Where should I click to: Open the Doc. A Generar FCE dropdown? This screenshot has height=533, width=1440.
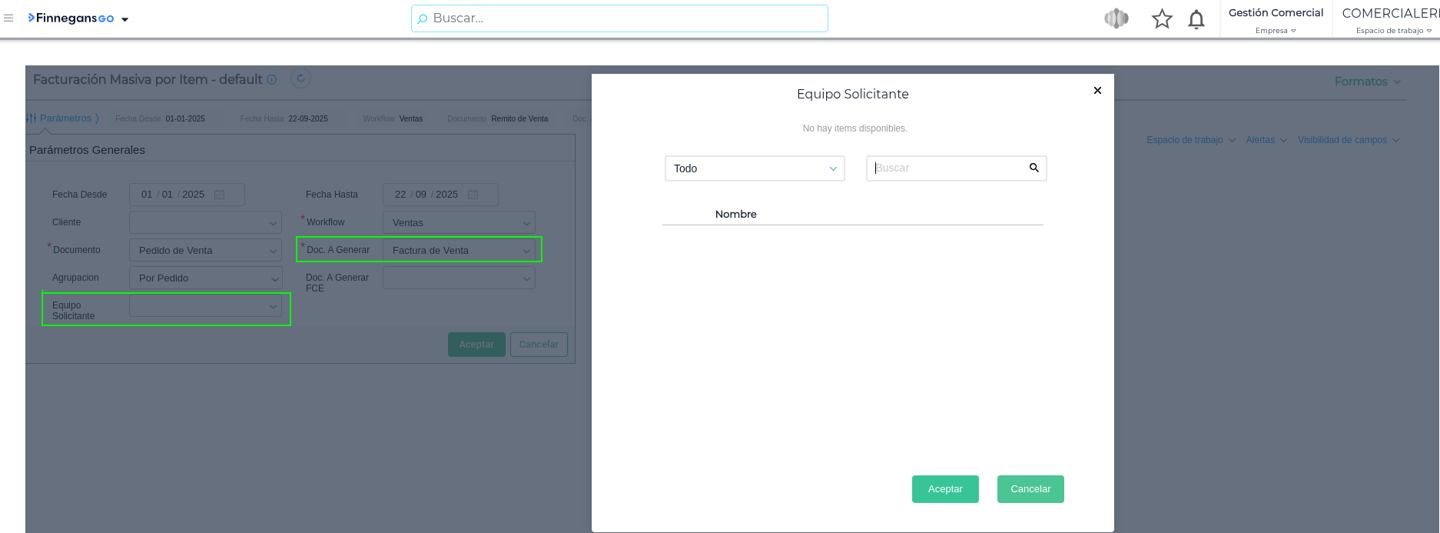(459, 278)
